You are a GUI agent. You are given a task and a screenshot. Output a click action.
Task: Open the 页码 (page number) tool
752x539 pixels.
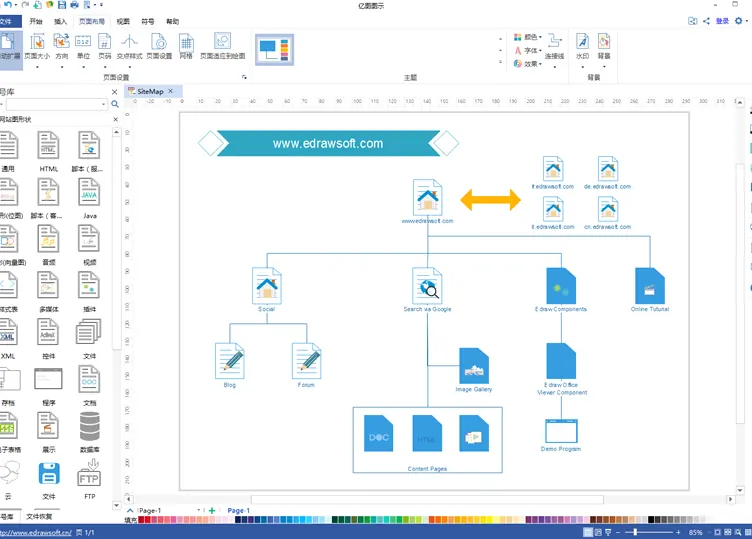pos(105,50)
